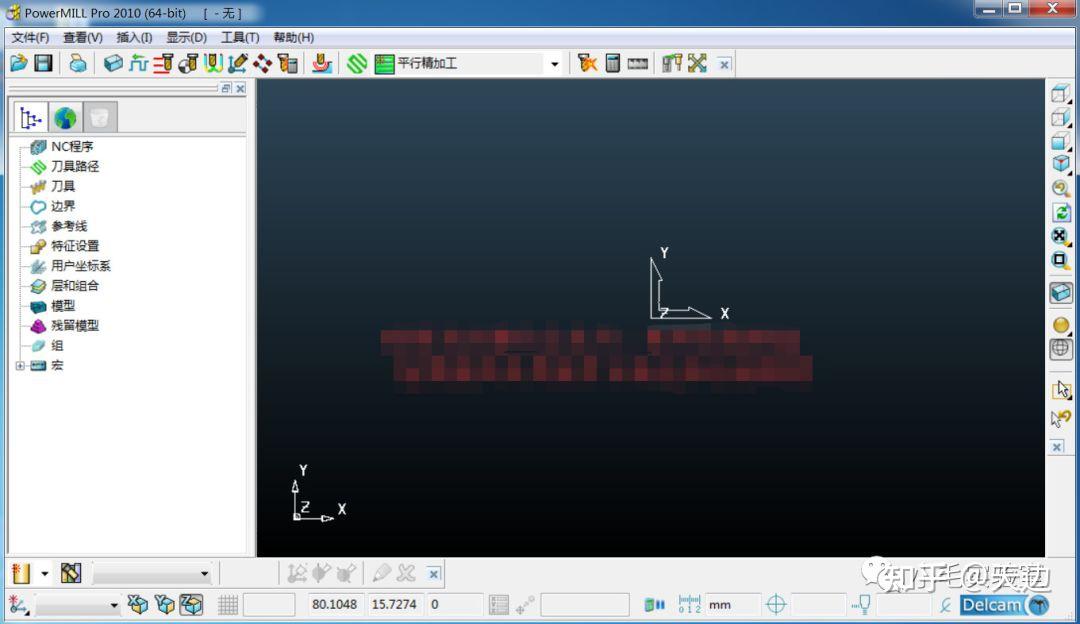
Task: Activate the zoom to fit icon
Action: (x=1060, y=236)
